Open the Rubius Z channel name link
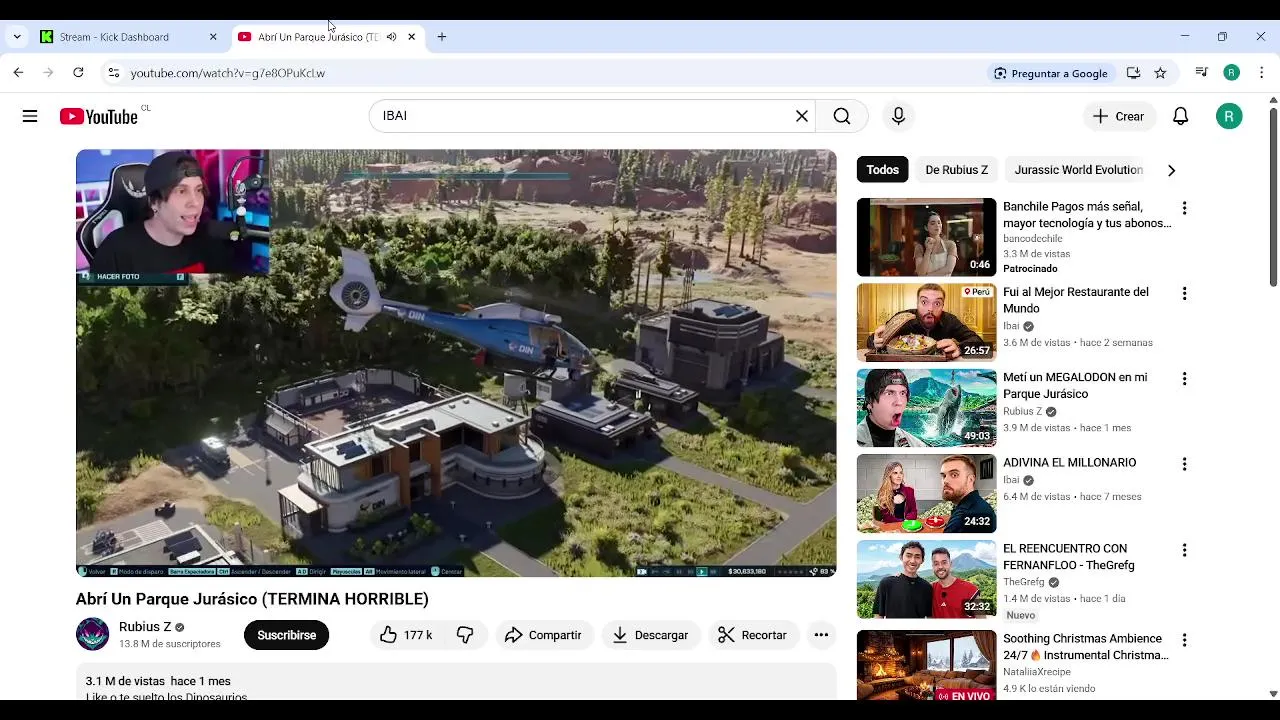The image size is (1280, 720). [x=145, y=627]
